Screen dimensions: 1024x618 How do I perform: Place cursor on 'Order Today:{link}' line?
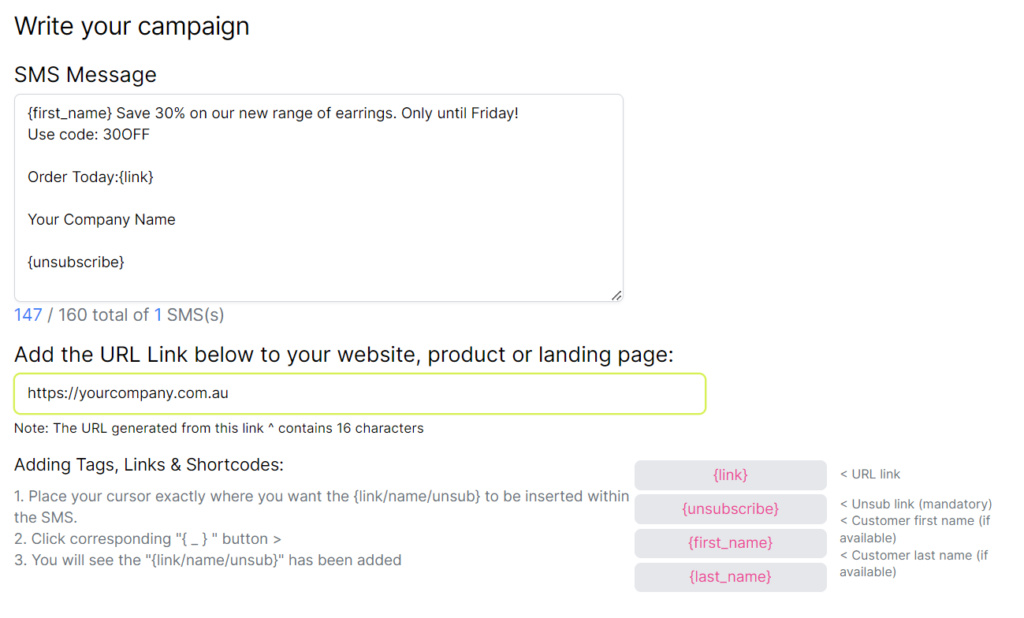[91, 177]
